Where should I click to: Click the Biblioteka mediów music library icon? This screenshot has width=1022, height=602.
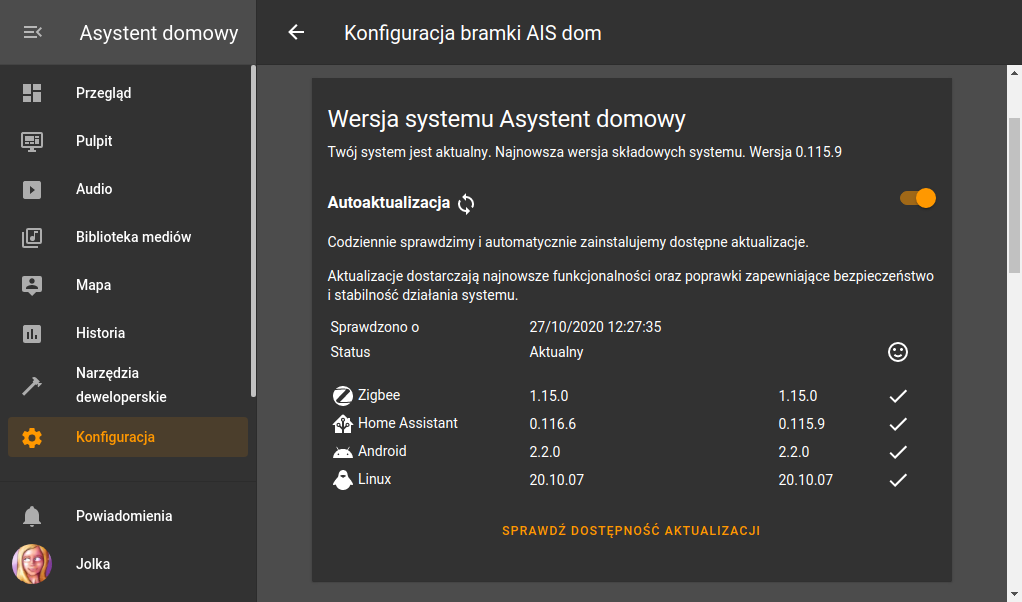tap(32, 237)
